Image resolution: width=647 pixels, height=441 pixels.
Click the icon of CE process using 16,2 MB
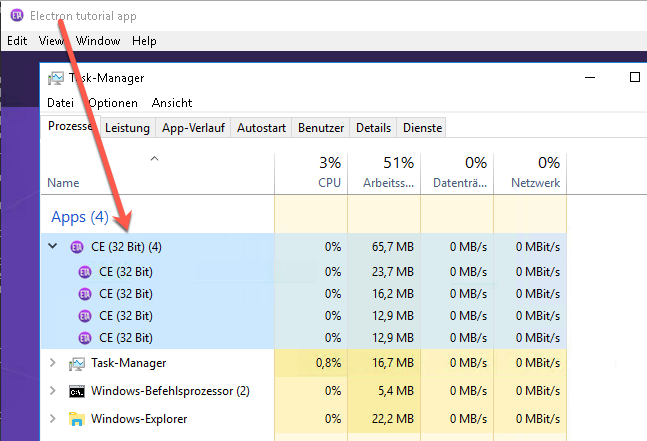coord(85,294)
